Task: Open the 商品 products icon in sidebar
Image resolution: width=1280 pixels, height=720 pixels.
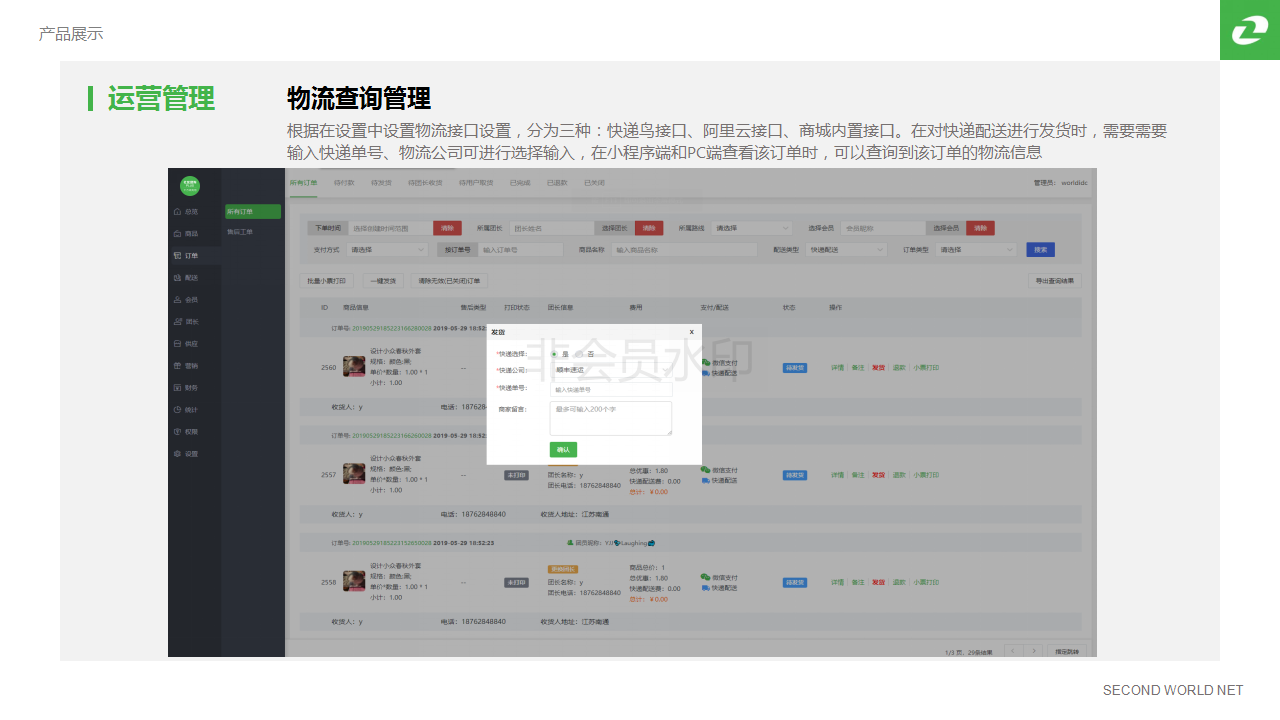Action: [x=178, y=234]
